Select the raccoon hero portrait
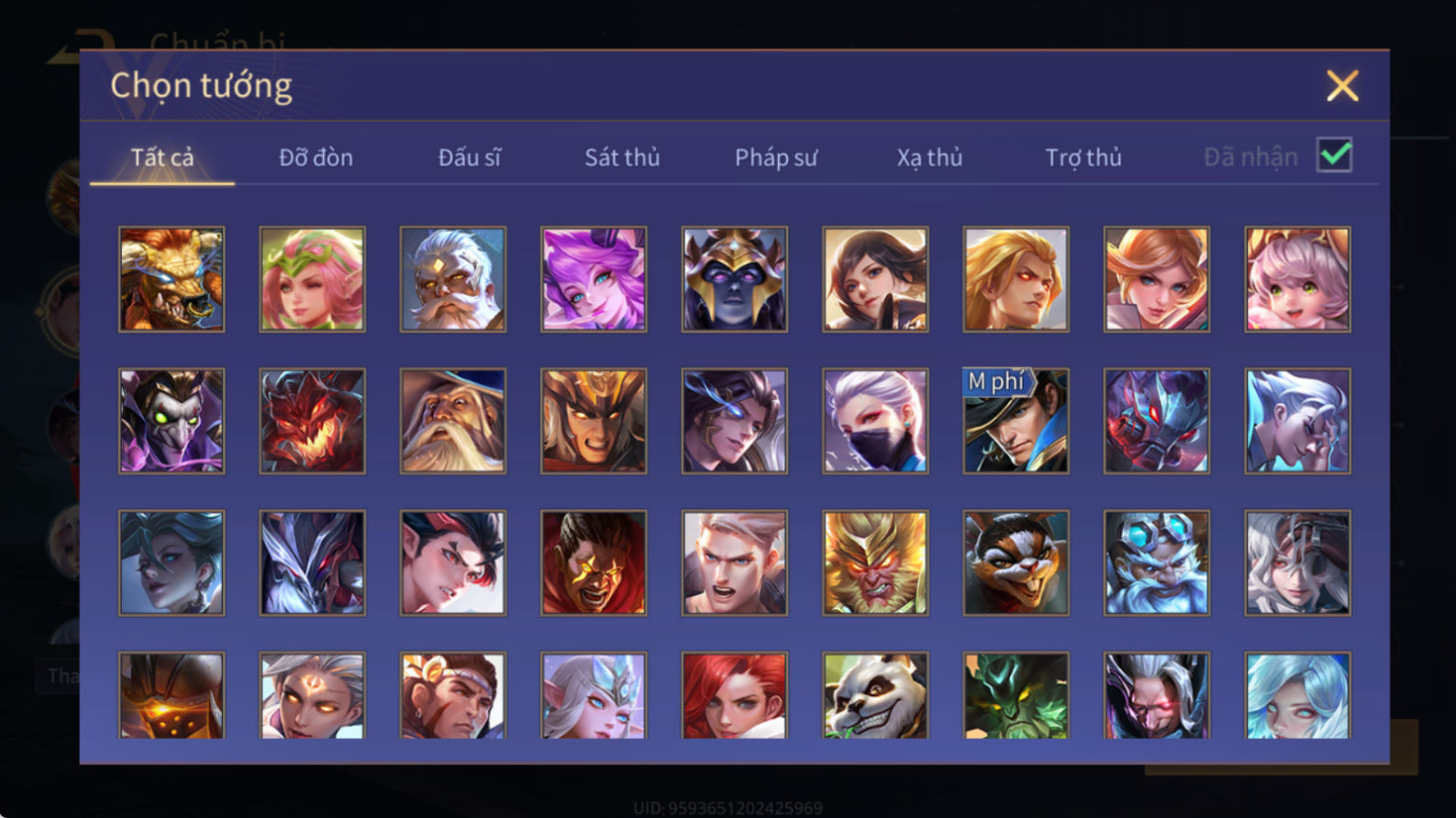The height and width of the screenshot is (818, 1456). click(1016, 562)
